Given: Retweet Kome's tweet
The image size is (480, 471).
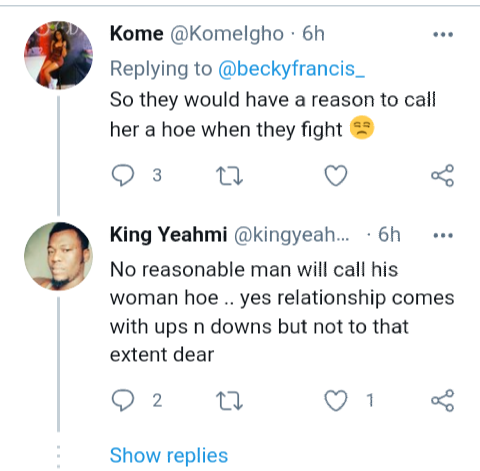Looking at the screenshot, I should coord(229,176).
